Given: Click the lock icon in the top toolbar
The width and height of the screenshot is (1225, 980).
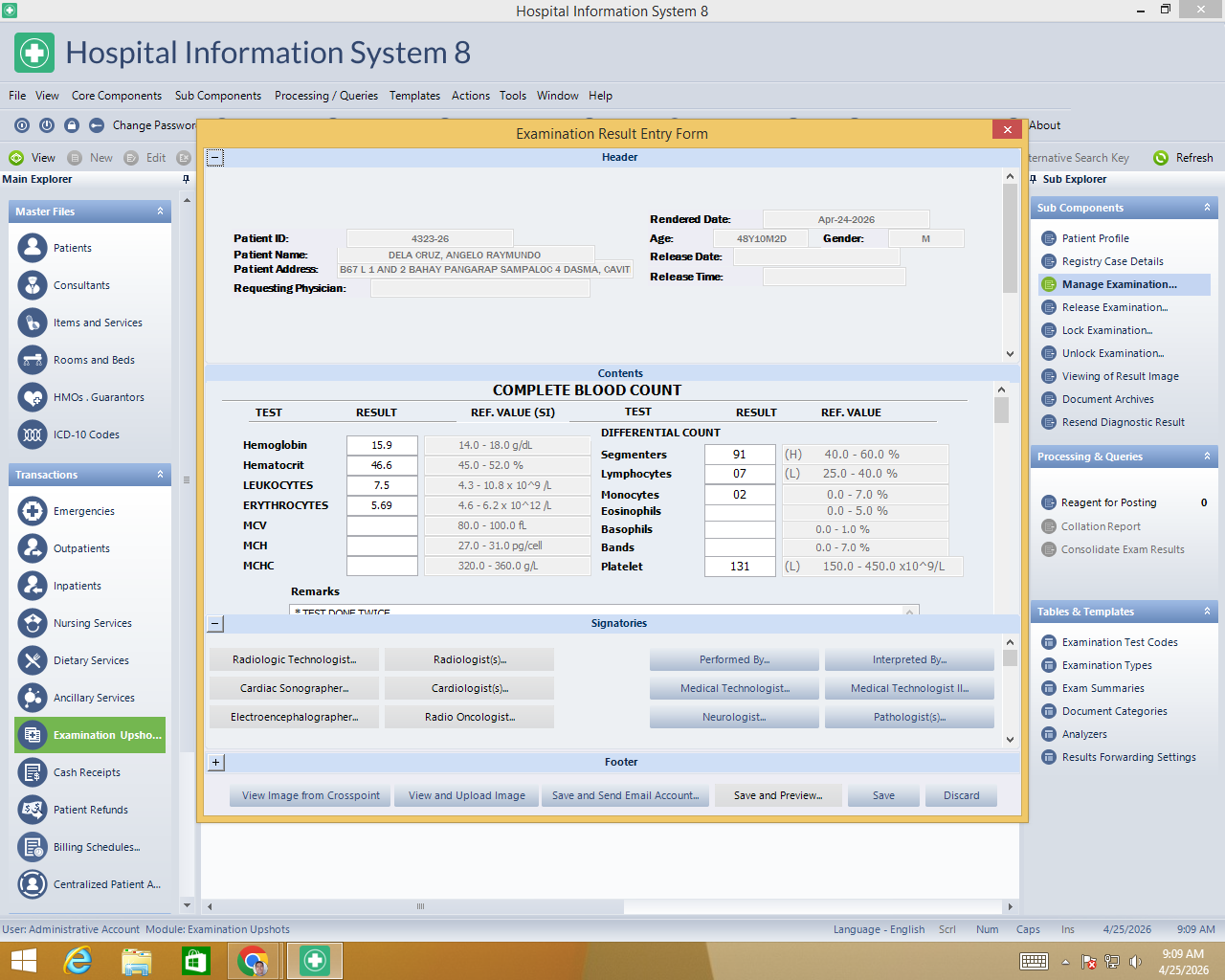Looking at the screenshot, I should [x=72, y=125].
